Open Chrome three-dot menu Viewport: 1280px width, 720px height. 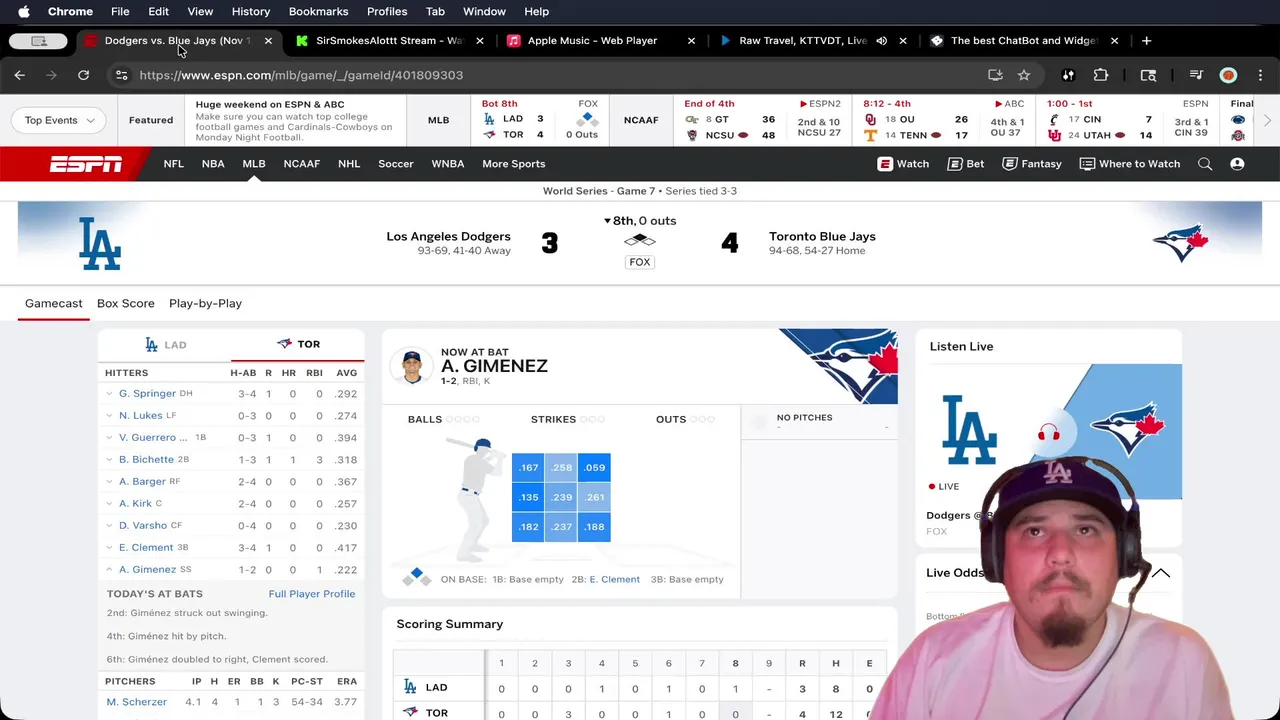(1260, 75)
